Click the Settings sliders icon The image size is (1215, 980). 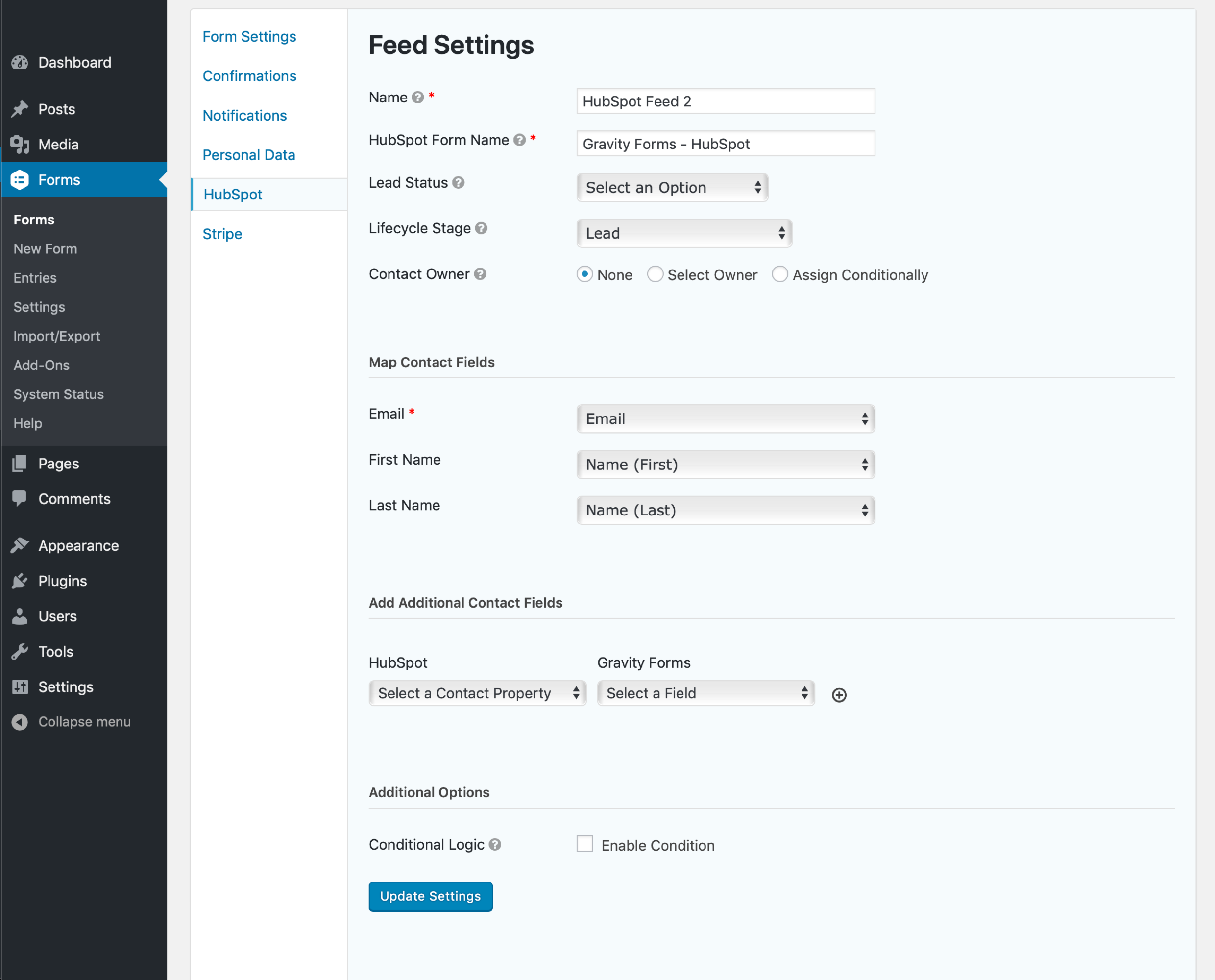[x=20, y=687]
